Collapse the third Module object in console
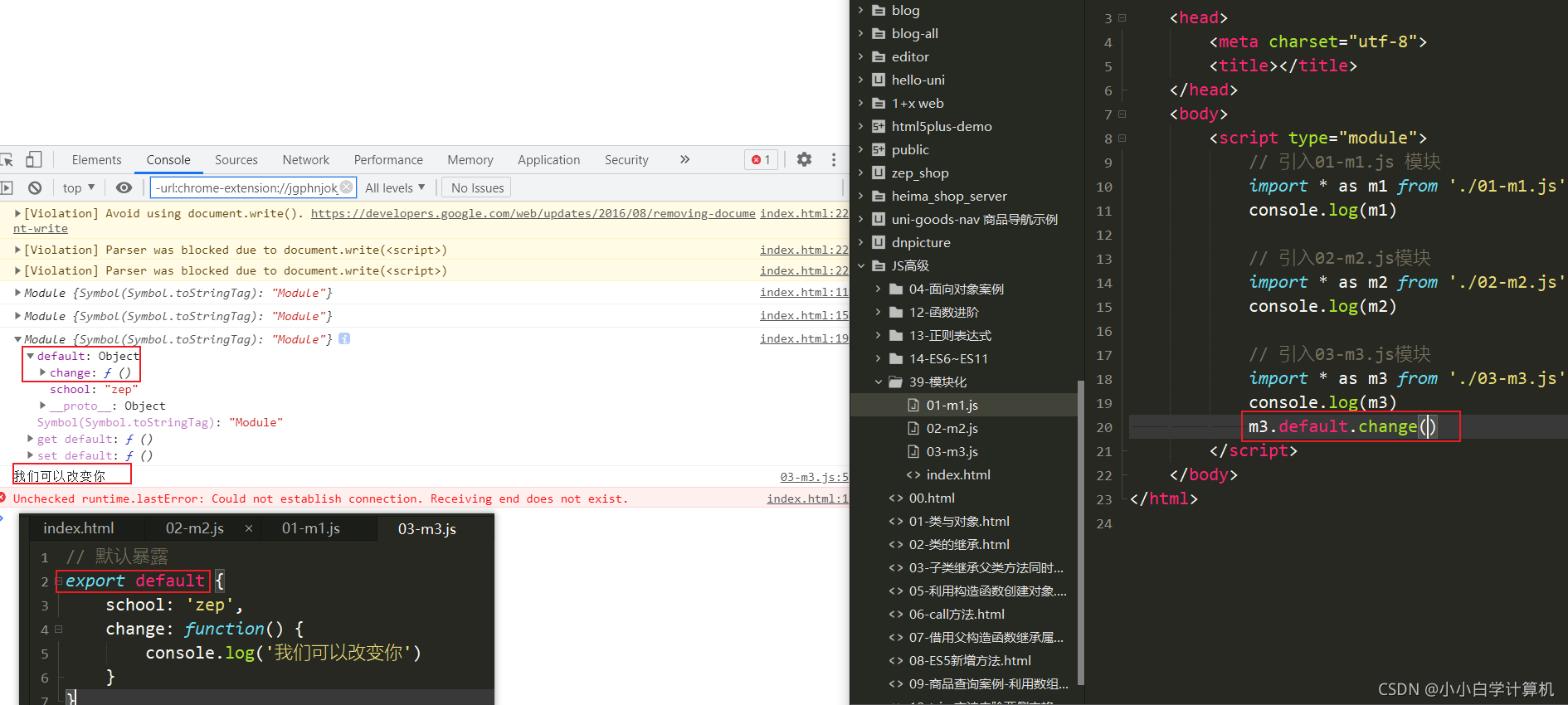This screenshot has width=1568, height=705. click(17, 338)
